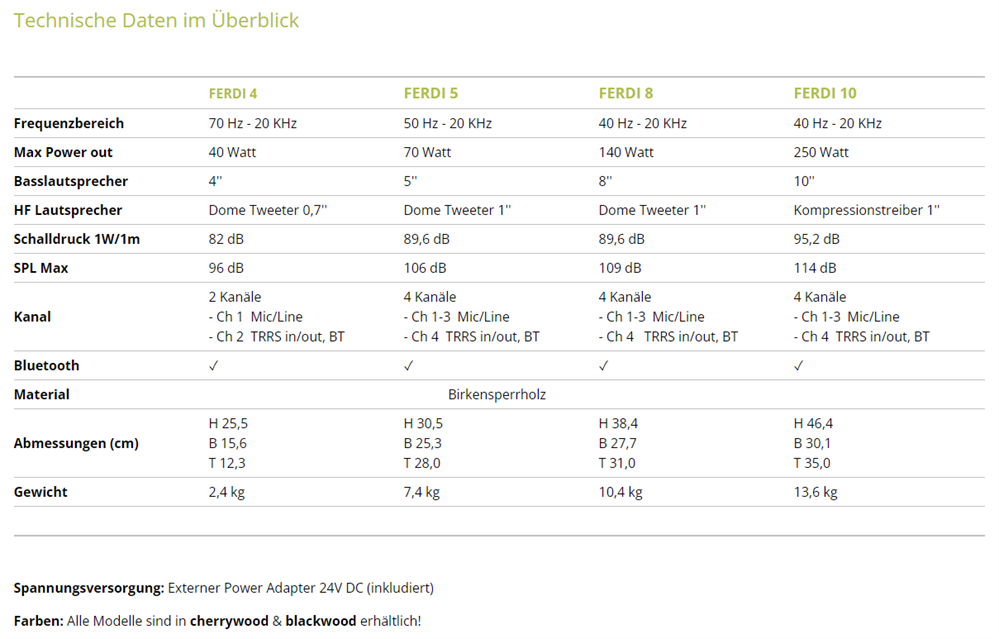The width and height of the screenshot is (999, 639).
Task: Click the Bluetooth checkmark under FERDI 5
Action: [x=409, y=366]
